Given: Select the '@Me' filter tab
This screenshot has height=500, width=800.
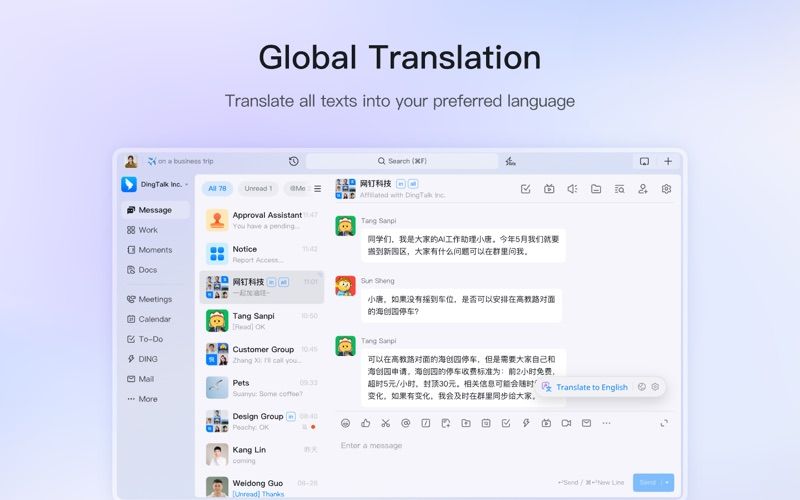Looking at the screenshot, I should click(297, 188).
